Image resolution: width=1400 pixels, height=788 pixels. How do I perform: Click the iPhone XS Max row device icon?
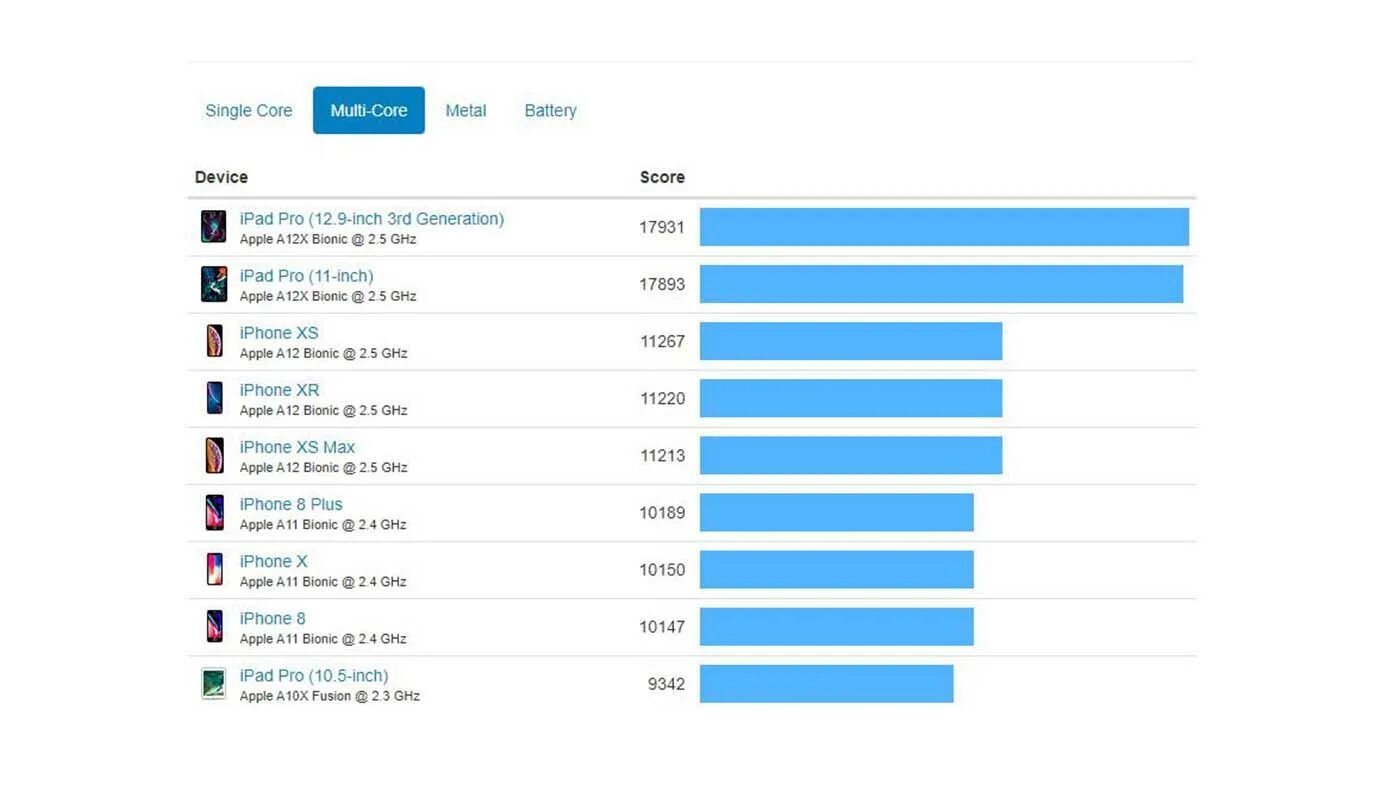(x=214, y=455)
